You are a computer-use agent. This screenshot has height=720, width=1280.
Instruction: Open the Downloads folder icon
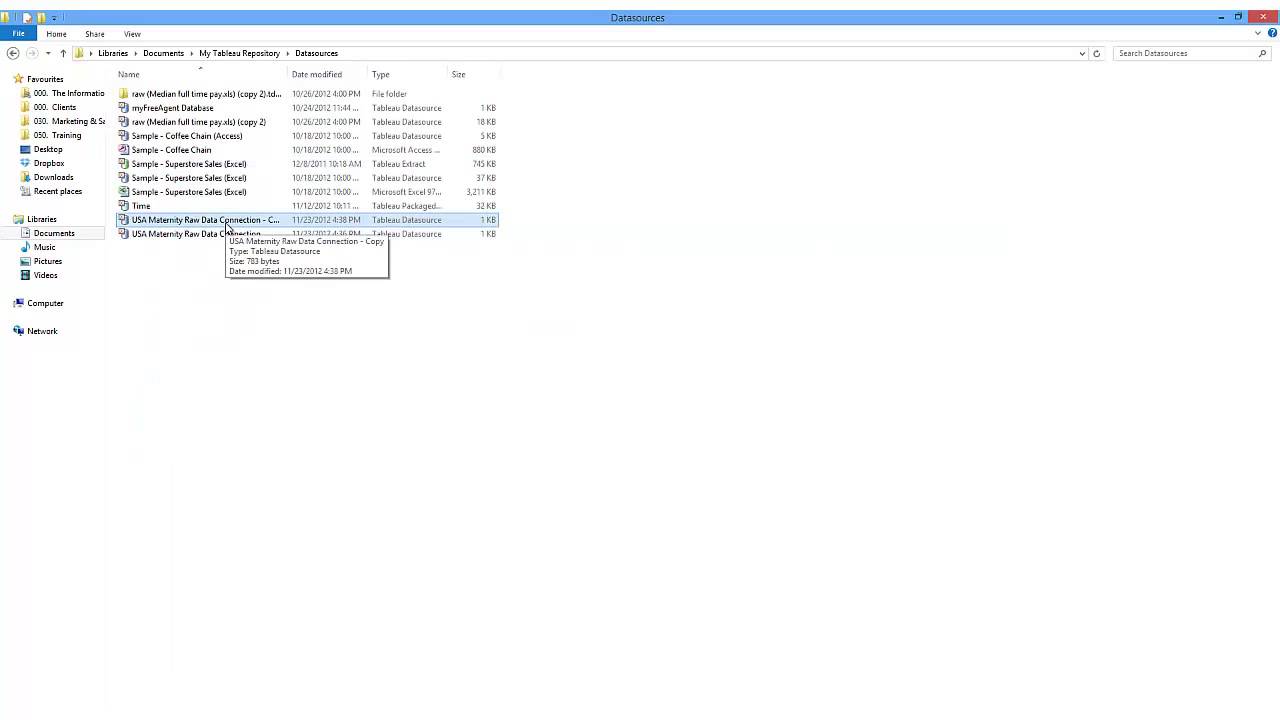26,177
